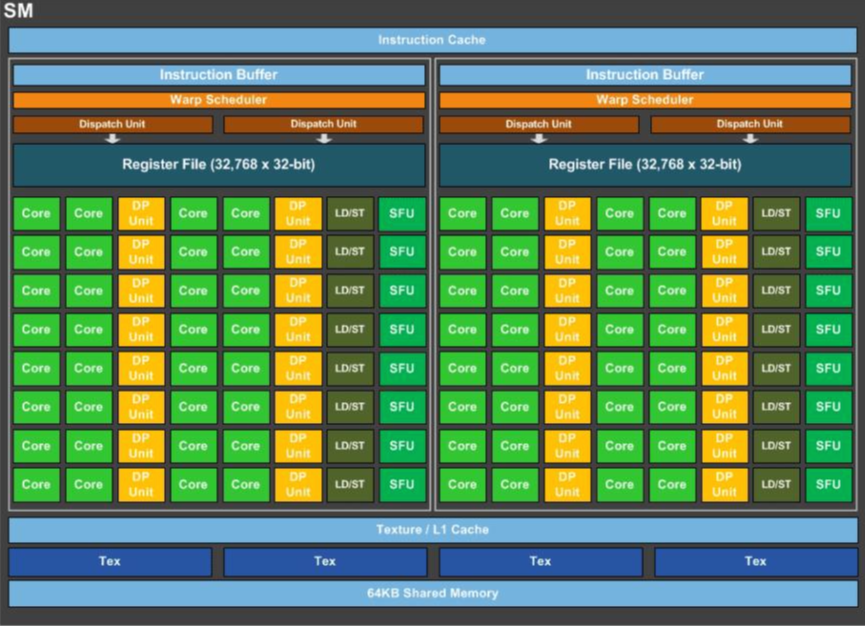Select the third Tex block from the left

(x=541, y=561)
